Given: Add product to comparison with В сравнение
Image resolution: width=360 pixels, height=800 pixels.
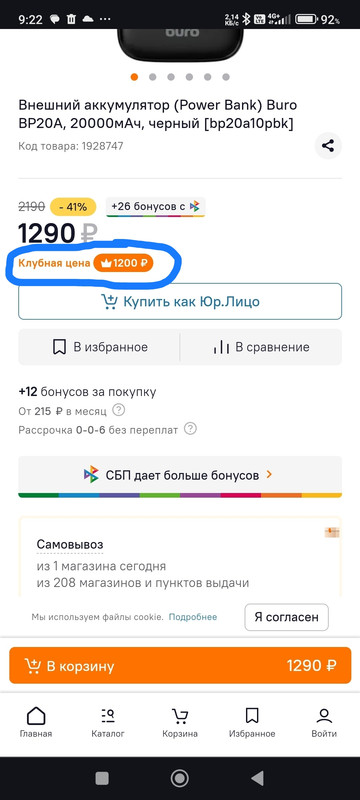Looking at the screenshot, I should [x=261, y=347].
